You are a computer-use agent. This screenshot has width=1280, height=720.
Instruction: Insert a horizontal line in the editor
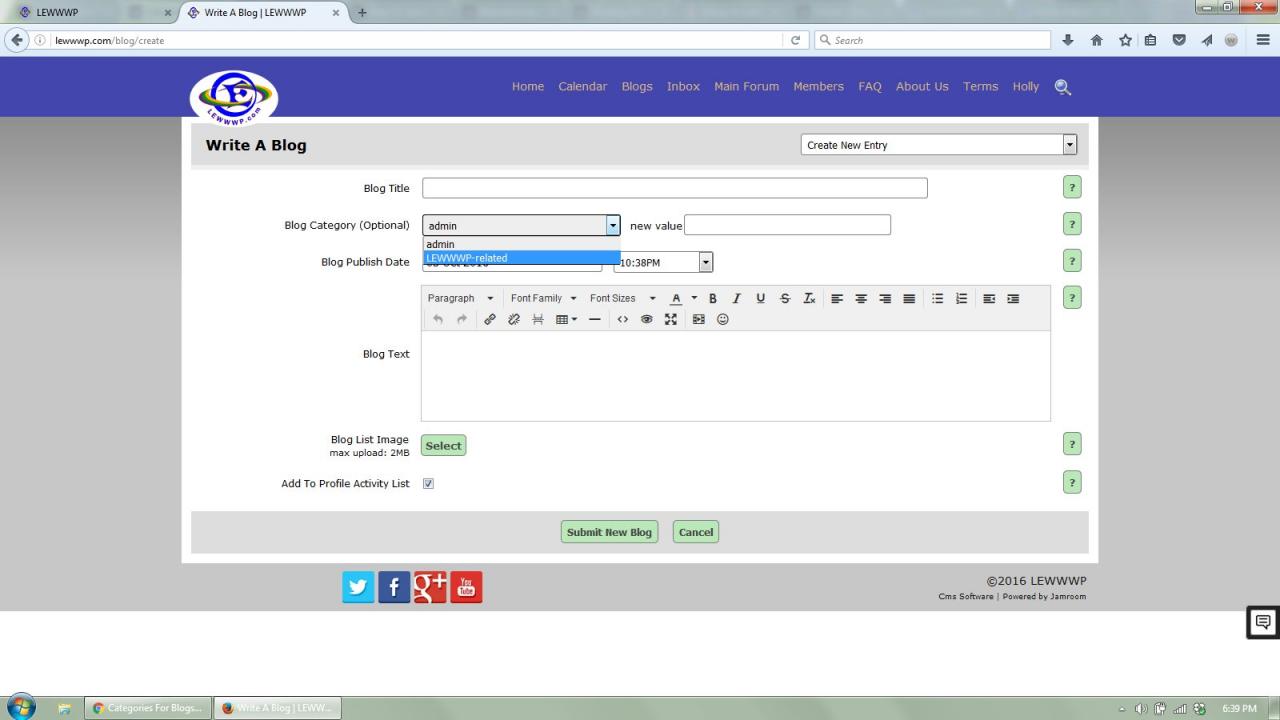[595, 319]
